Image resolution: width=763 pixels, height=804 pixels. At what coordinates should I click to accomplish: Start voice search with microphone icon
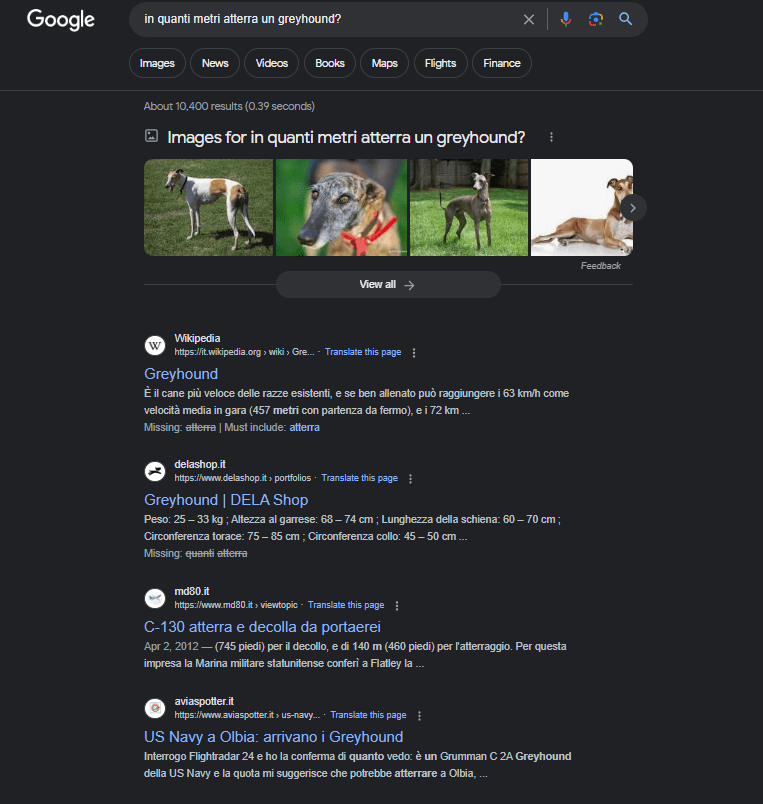tap(566, 19)
